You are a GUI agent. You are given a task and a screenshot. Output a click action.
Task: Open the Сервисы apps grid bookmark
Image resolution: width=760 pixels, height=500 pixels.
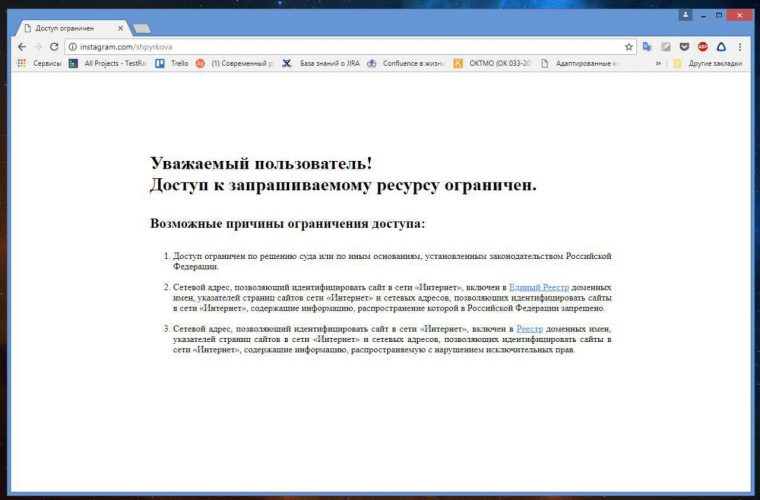[x=39, y=63]
